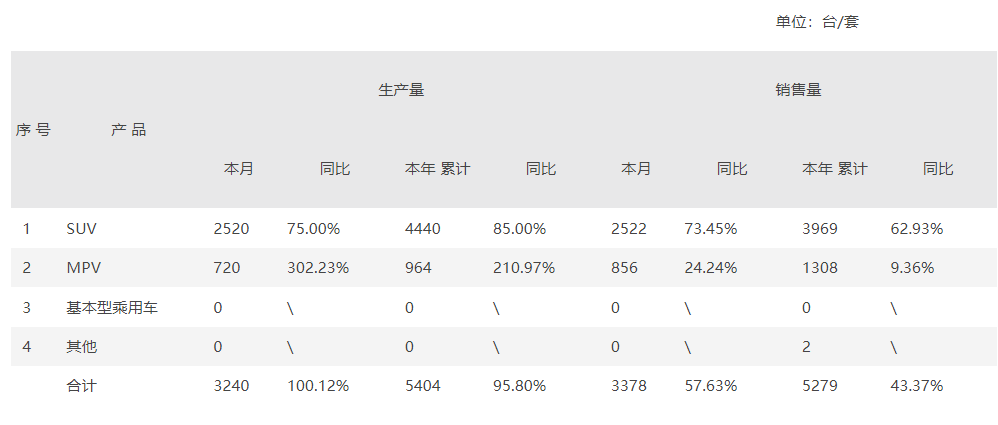Click the SUV product row label
The height and width of the screenshot is (425, 998).
(81, 229)
